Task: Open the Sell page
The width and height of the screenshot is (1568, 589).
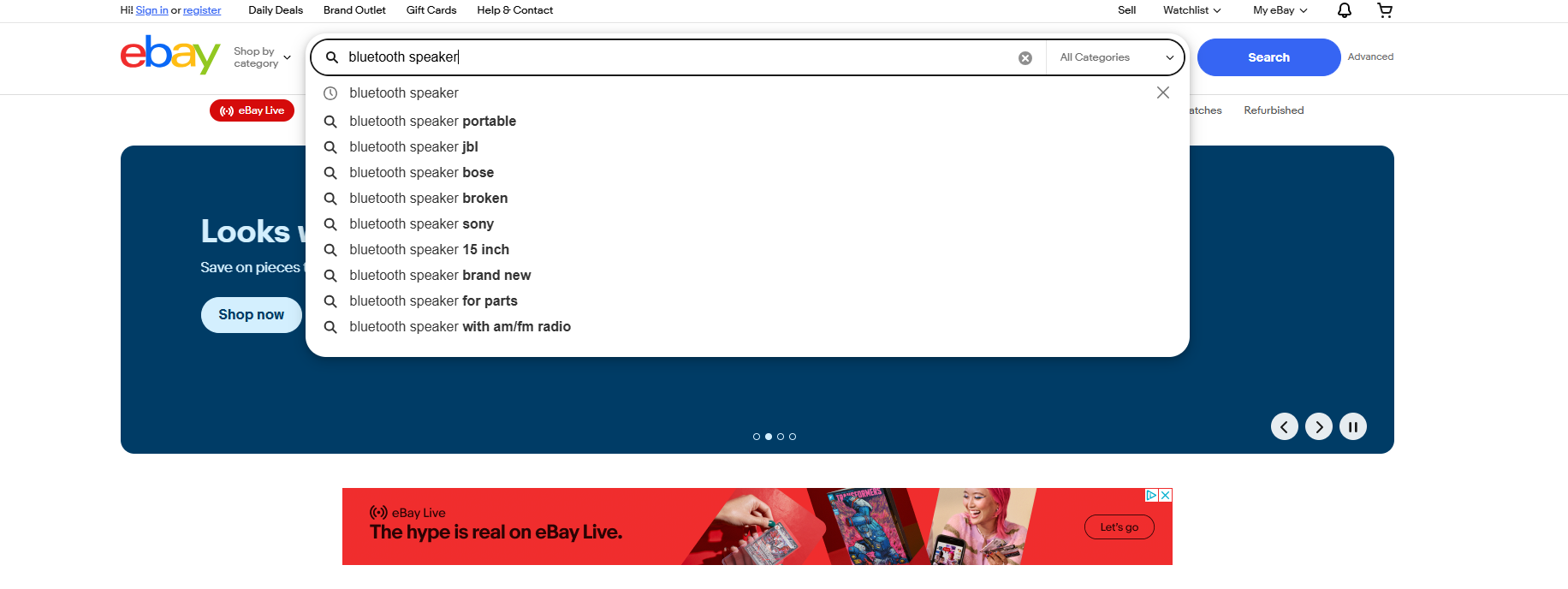Action: 1127,10
